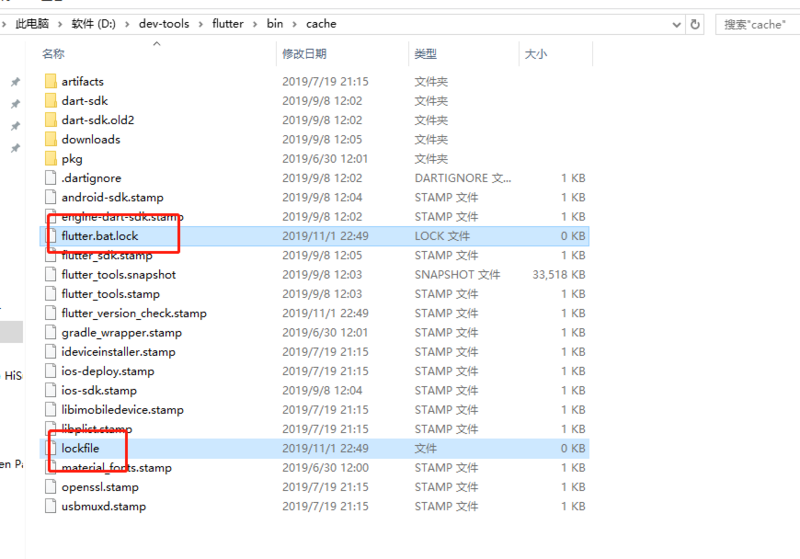
Task: Click the android-sdk.stamp file icon
Action: tap(51, 197)
